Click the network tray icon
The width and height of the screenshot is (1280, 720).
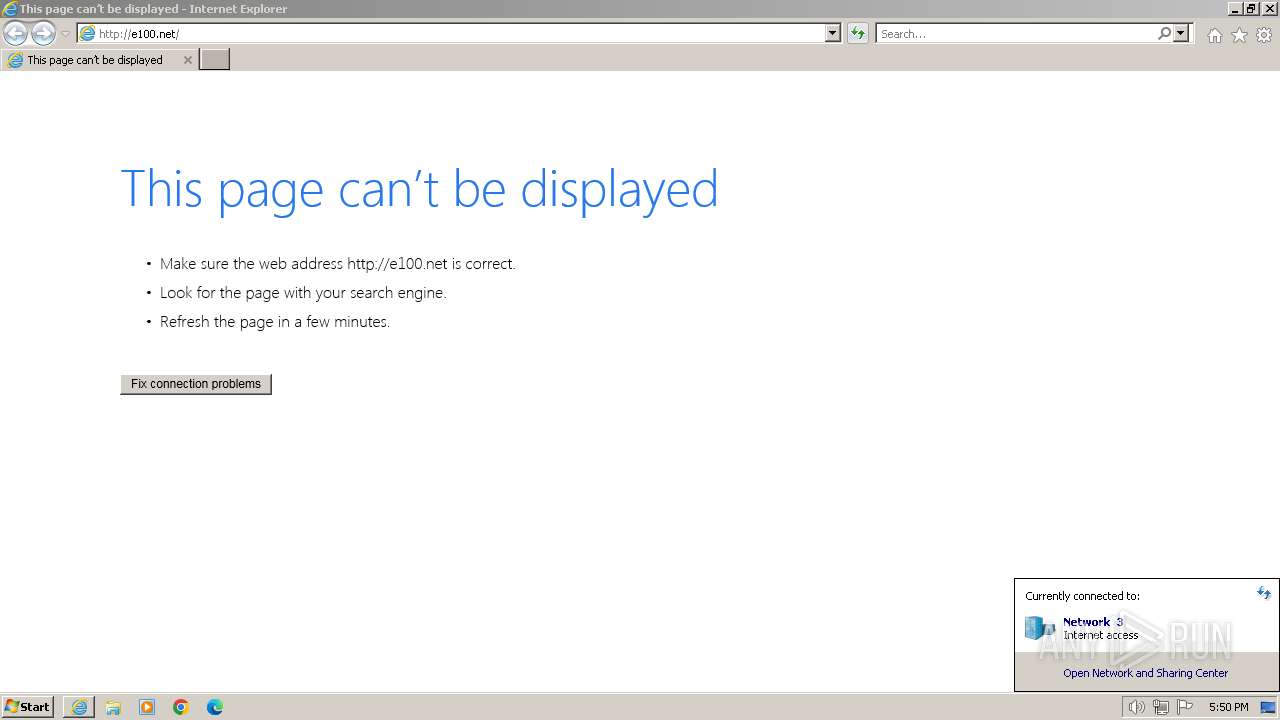click(1160, 707)
